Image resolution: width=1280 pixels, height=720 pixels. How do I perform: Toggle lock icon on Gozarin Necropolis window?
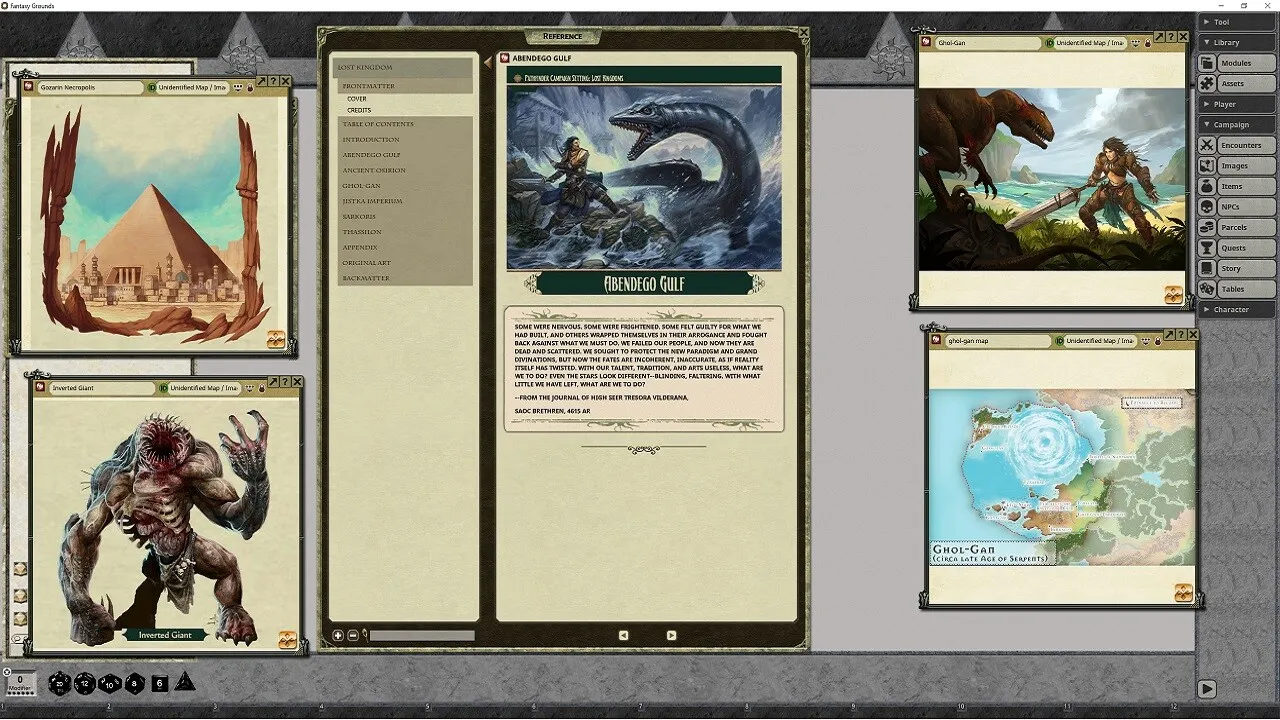[x=250, y=87]
